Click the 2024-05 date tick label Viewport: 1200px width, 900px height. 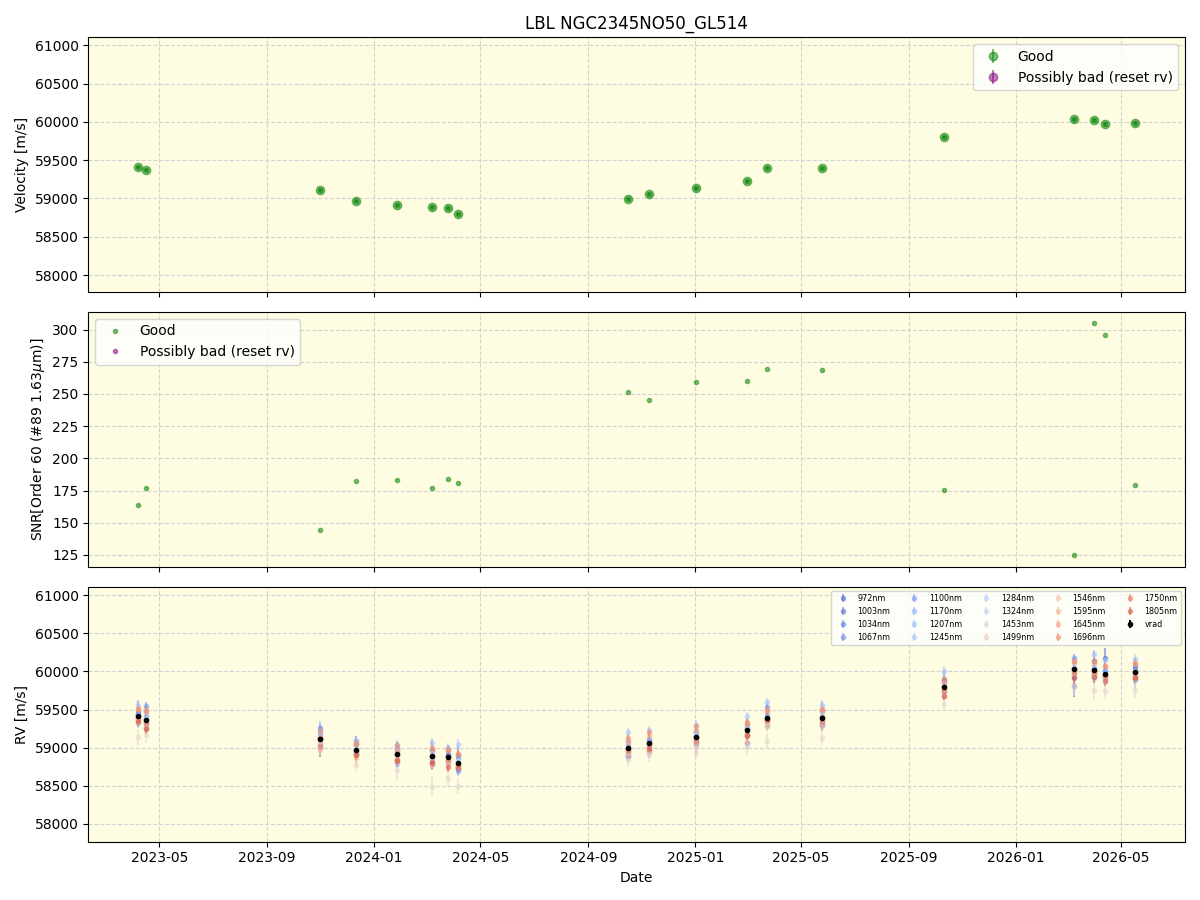tap(480, 856)
